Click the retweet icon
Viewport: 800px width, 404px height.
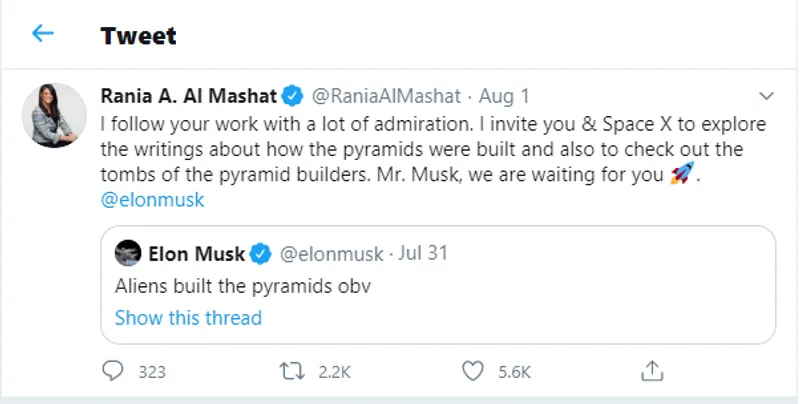click(x=292, y=371)
